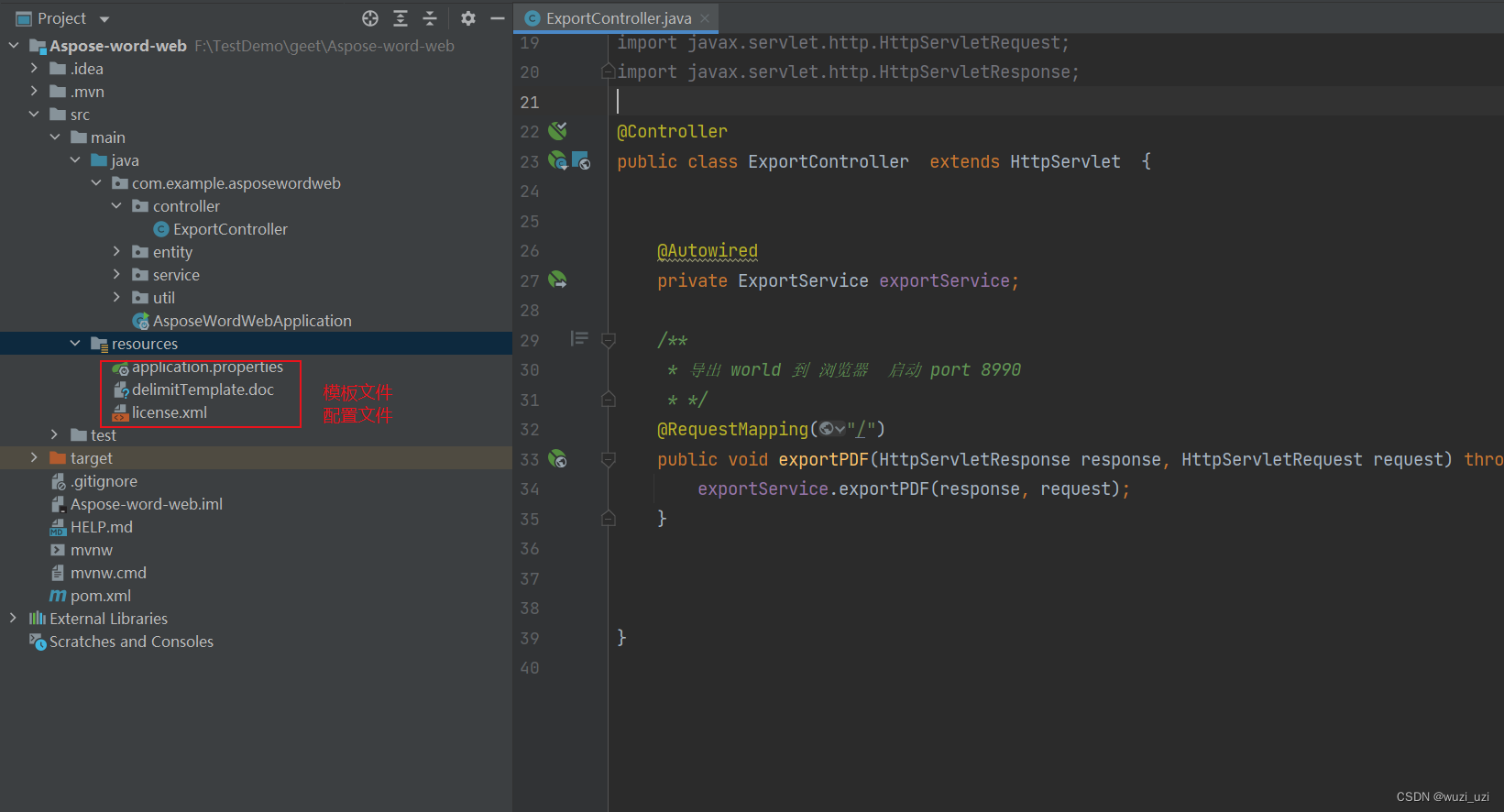1504x812 pixels.
Task: Collapse the com.example.asposewordweb package
Action: [96, 182]
